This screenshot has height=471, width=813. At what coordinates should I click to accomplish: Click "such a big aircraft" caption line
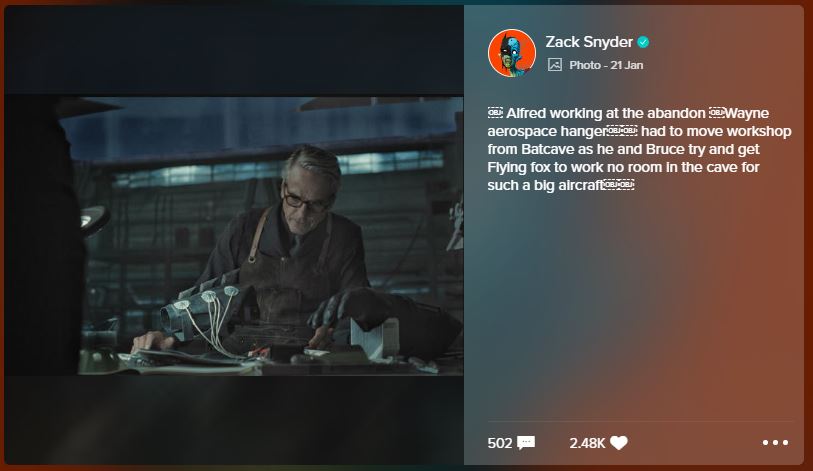click(546, 185)
